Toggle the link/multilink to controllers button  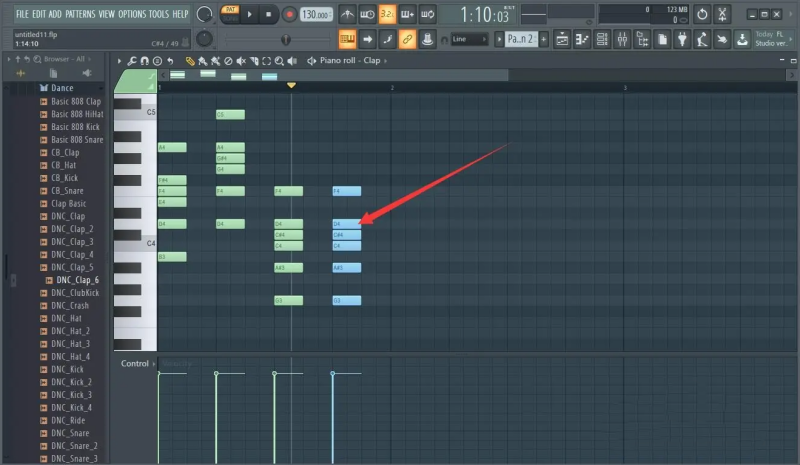coord(407,39)
